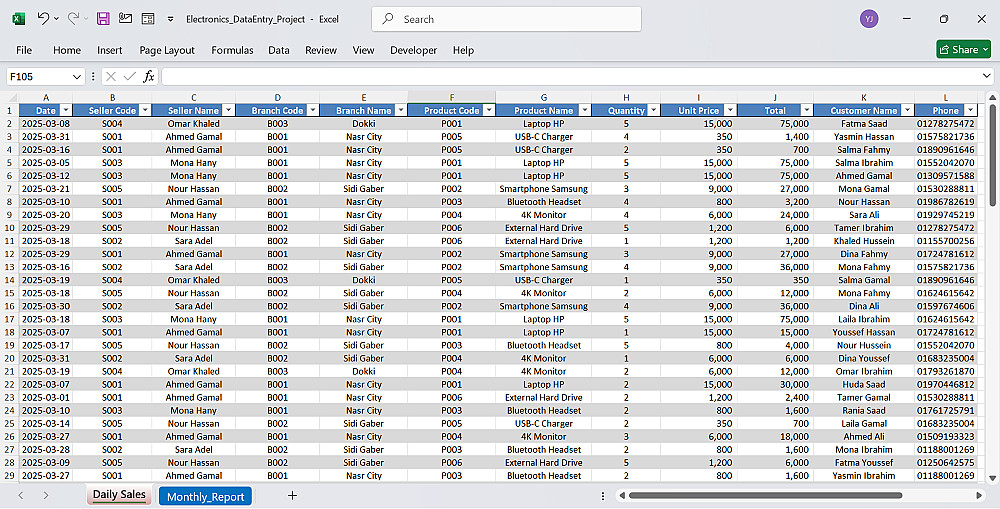Screen dimensions: 1000x509
Task: Open the View tab
Action: point(364,50)
